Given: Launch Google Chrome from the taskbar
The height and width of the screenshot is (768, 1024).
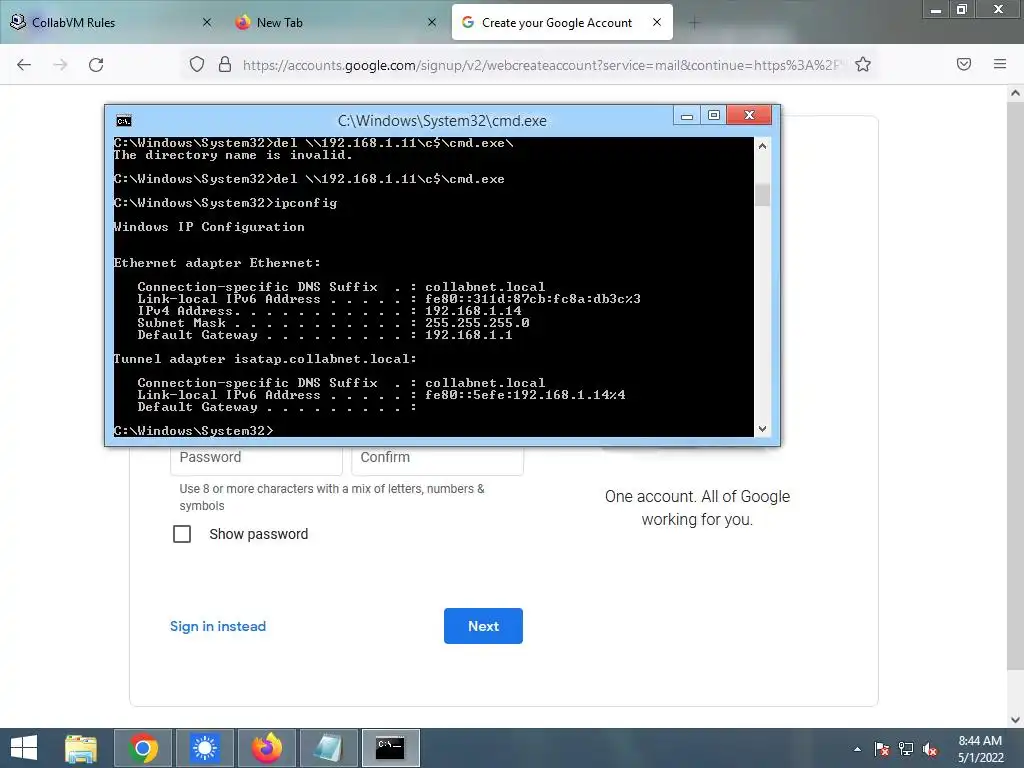Looking at the screenshot, I should (143, 748).
